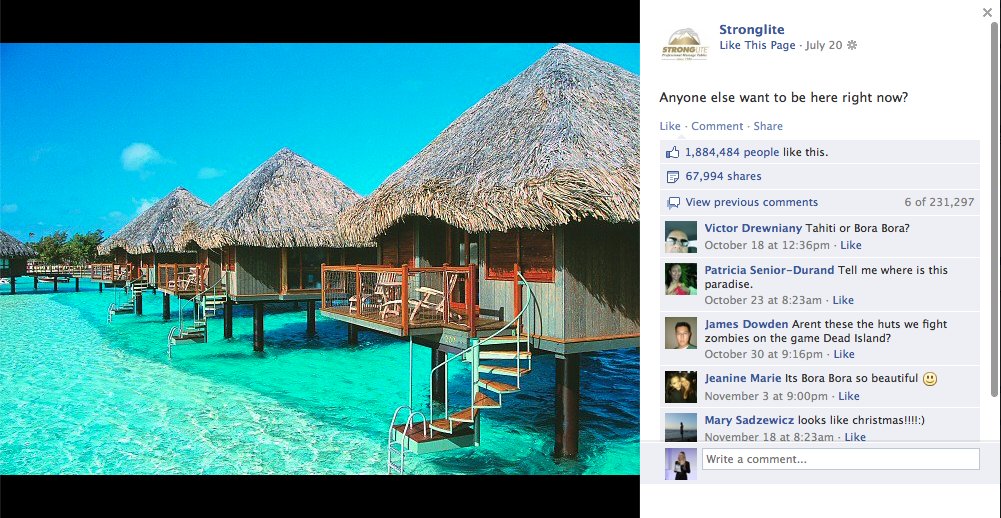Open the 67,994 shares list

coord(723,176)
